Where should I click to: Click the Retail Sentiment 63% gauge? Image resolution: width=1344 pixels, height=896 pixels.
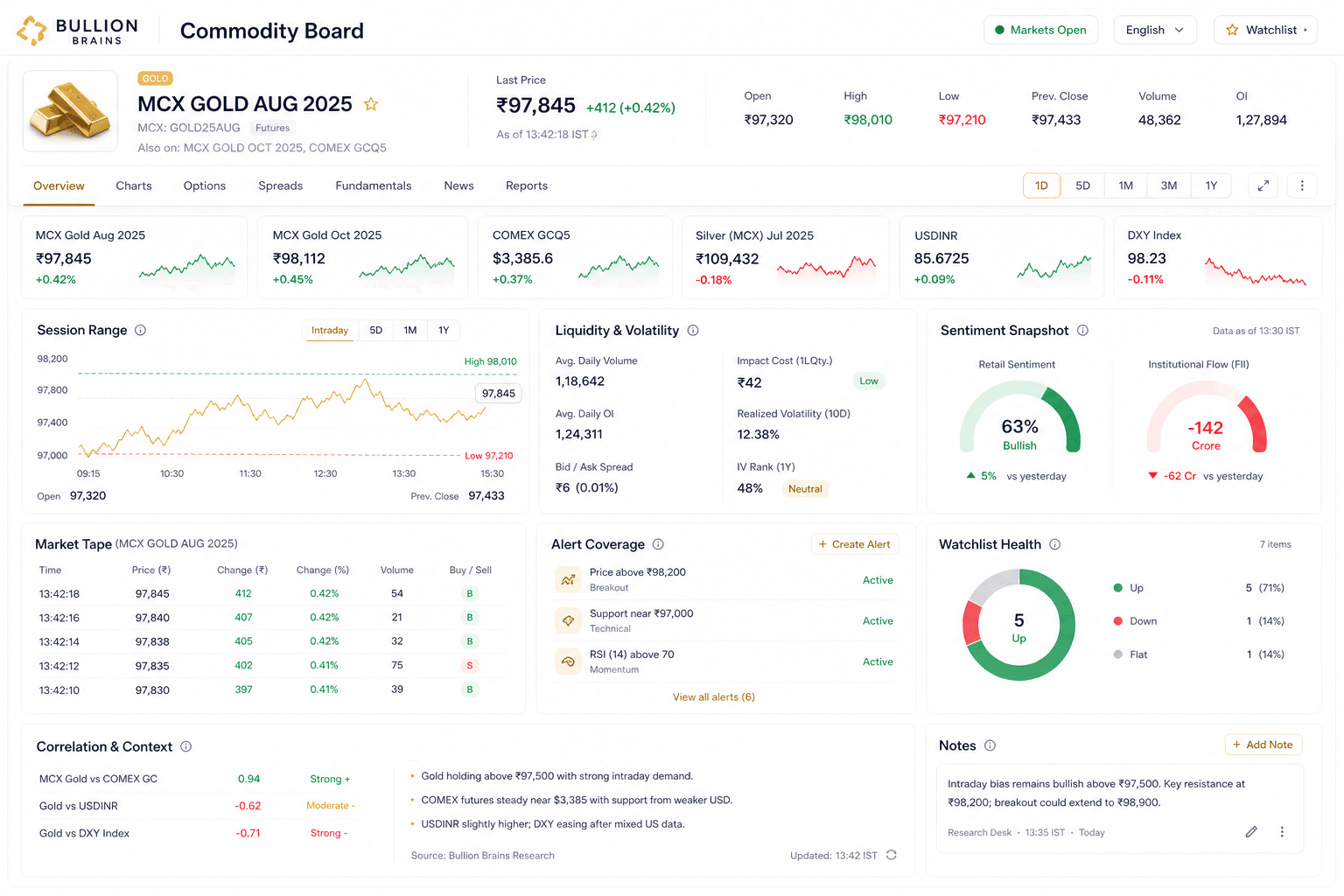pyautogui.click(x=1020, y=418)
